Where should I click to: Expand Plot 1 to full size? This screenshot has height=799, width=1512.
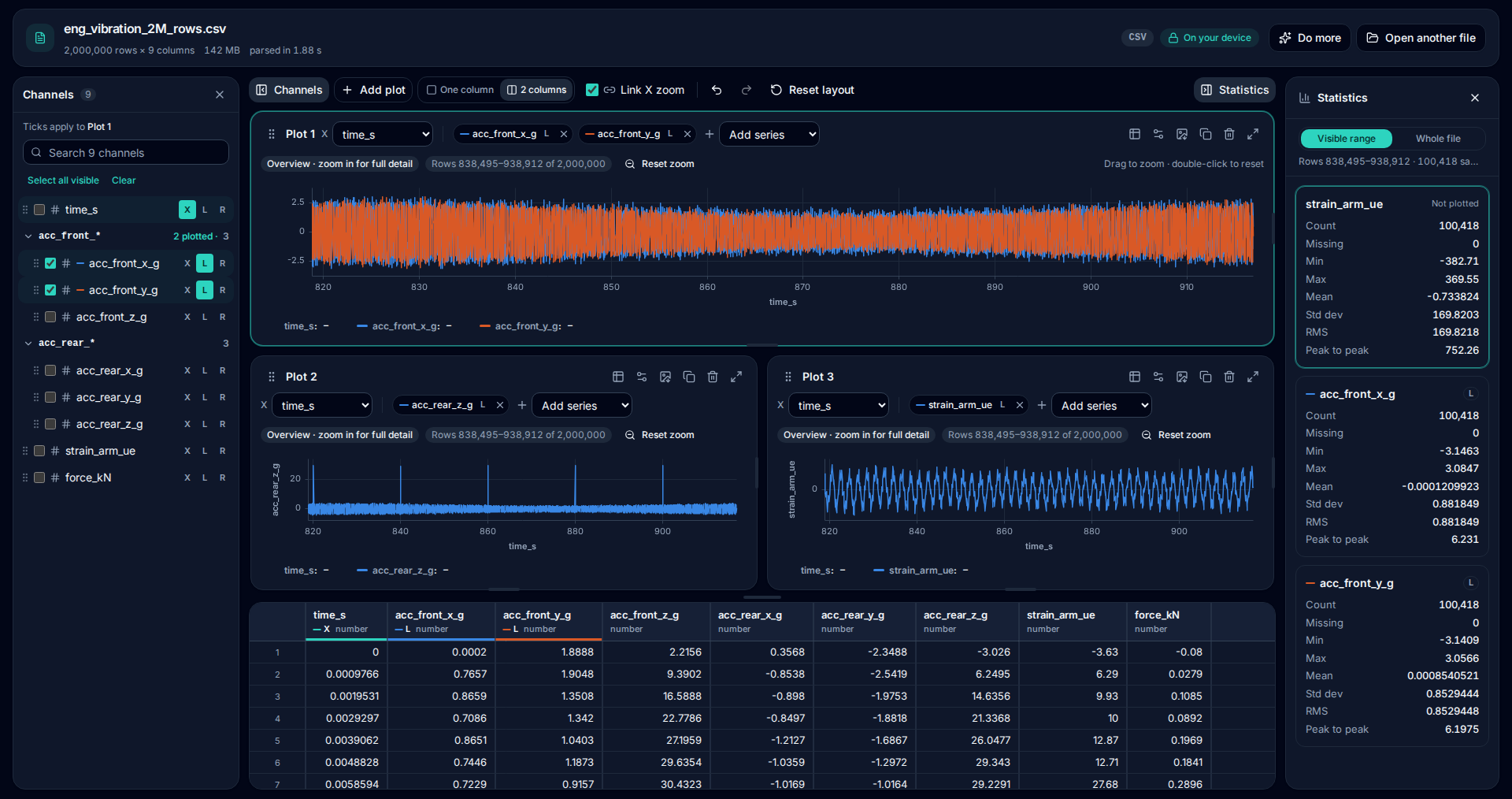point(1253,134)
